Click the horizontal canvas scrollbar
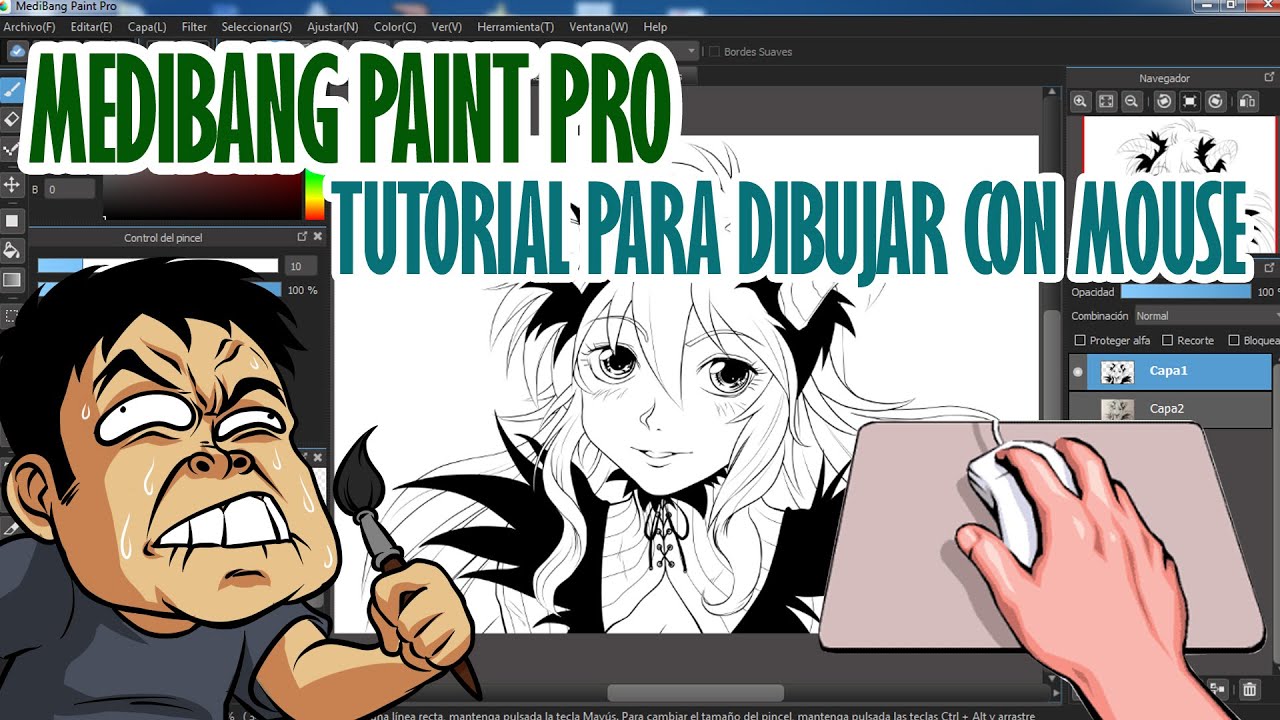The width and height of the screenshot is (1280, 720). pyautogui.click(x=695, y=693)
